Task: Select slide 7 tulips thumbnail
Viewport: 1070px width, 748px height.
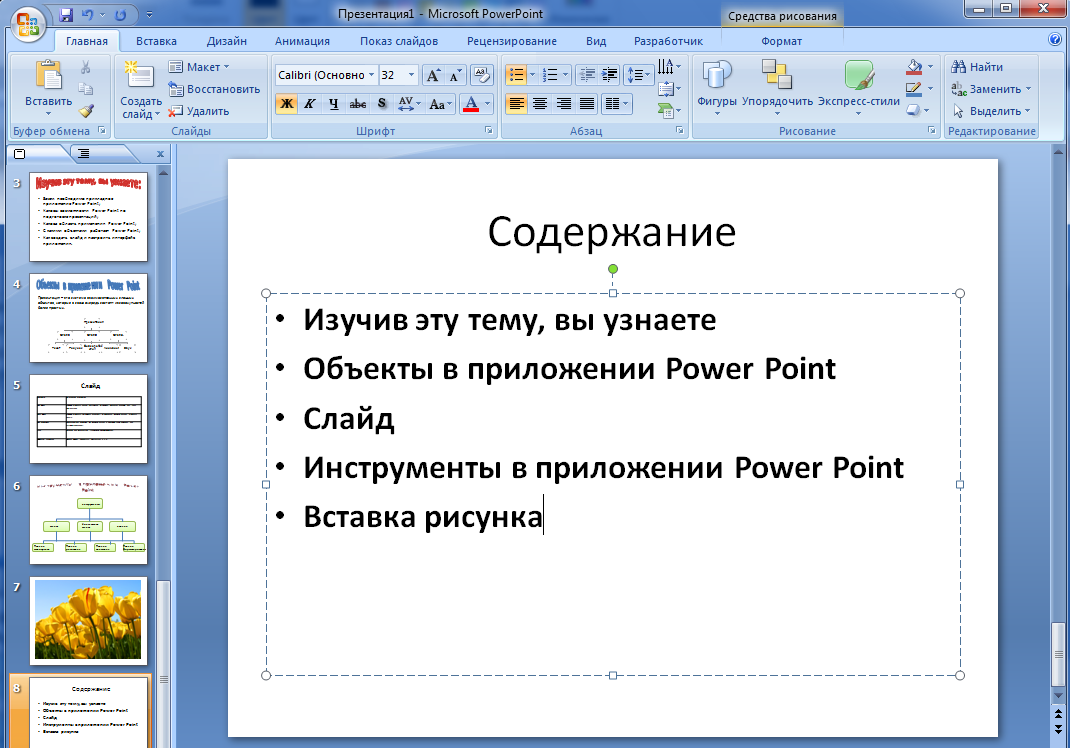Action: coord(88,620)
